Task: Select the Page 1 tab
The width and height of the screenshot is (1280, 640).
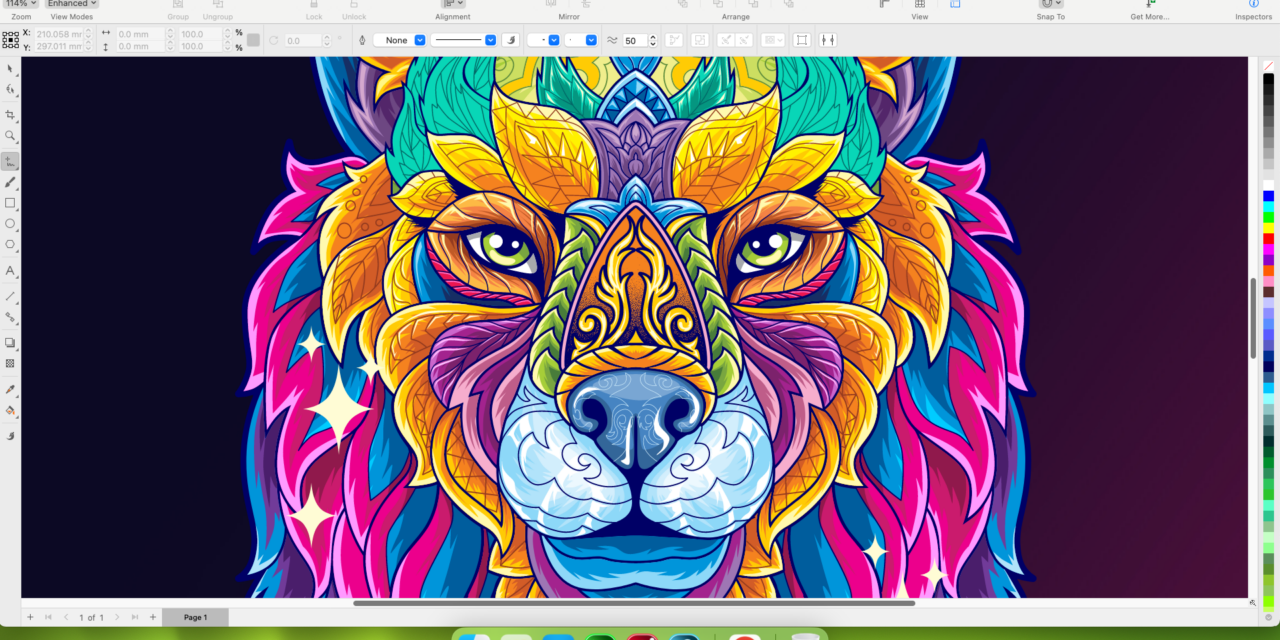Action: pyautogui.click(x=195, y=617)
